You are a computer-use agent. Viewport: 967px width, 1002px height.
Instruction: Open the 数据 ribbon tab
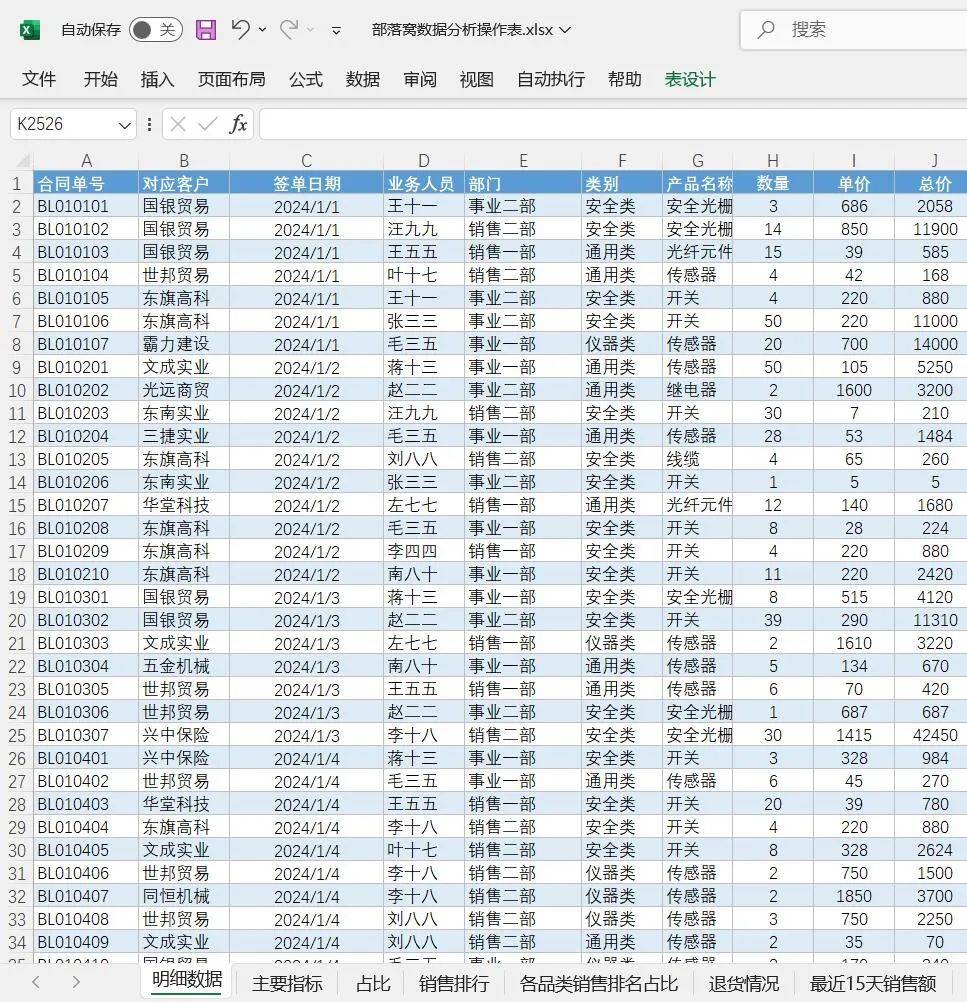[362, 79]
